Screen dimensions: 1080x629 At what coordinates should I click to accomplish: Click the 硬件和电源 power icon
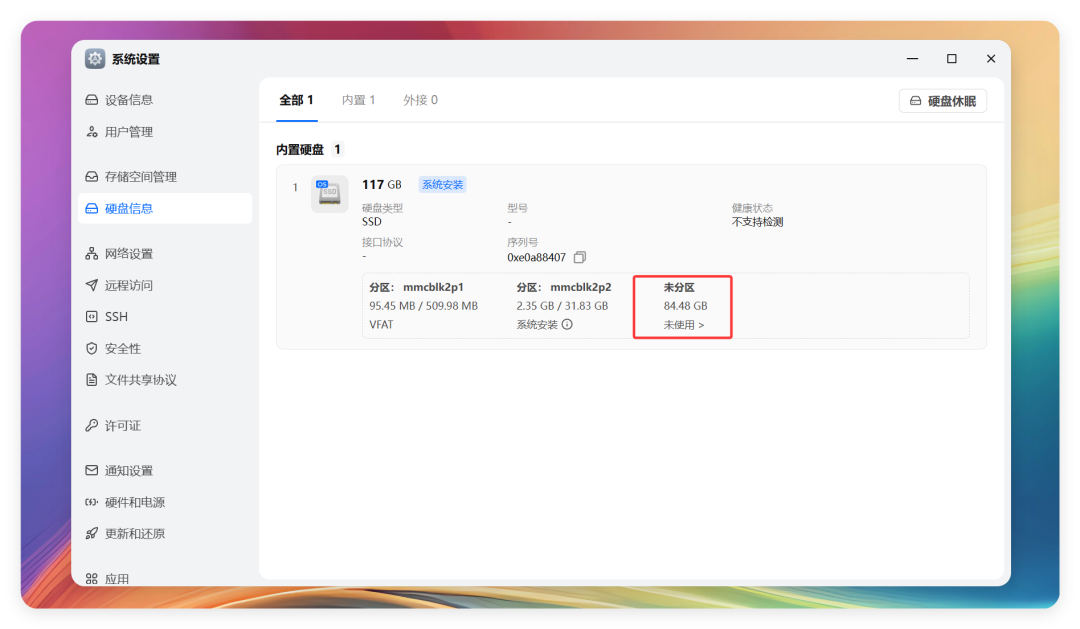tap(92, 502)
